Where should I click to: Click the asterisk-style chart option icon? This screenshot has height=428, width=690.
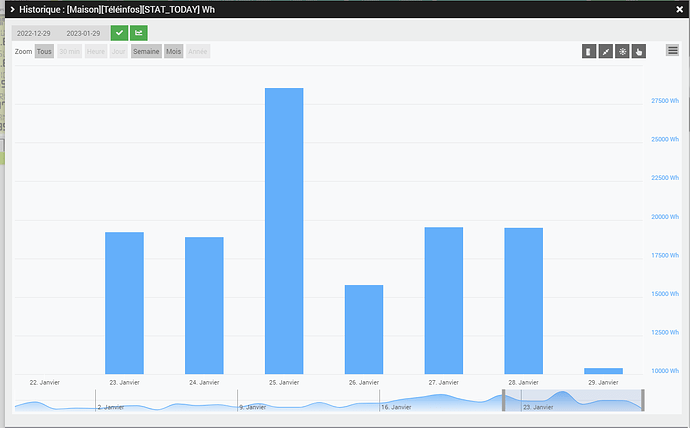pyautogui.click(x=622, y=51)
